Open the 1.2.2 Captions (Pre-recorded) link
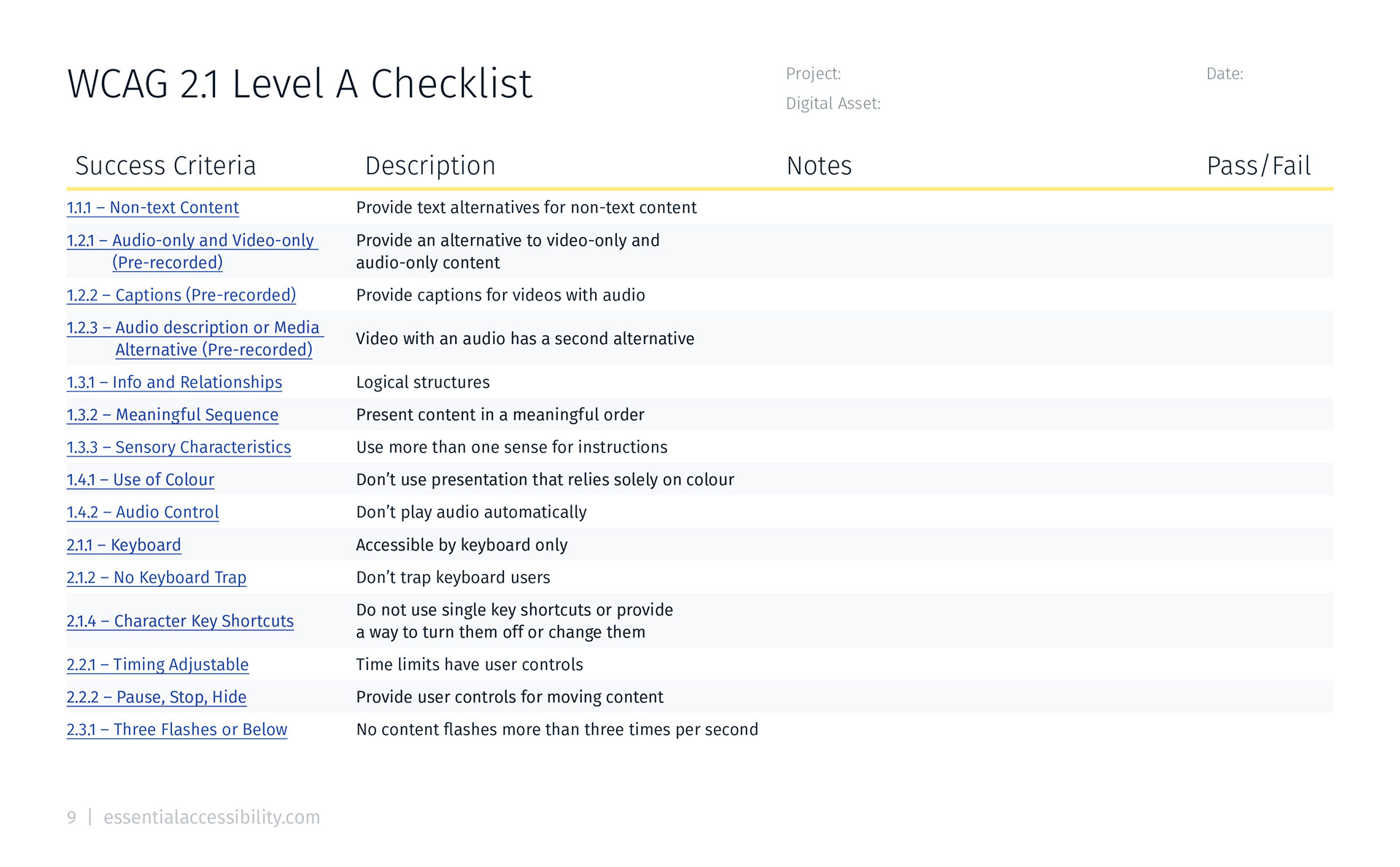 [181, 295]
